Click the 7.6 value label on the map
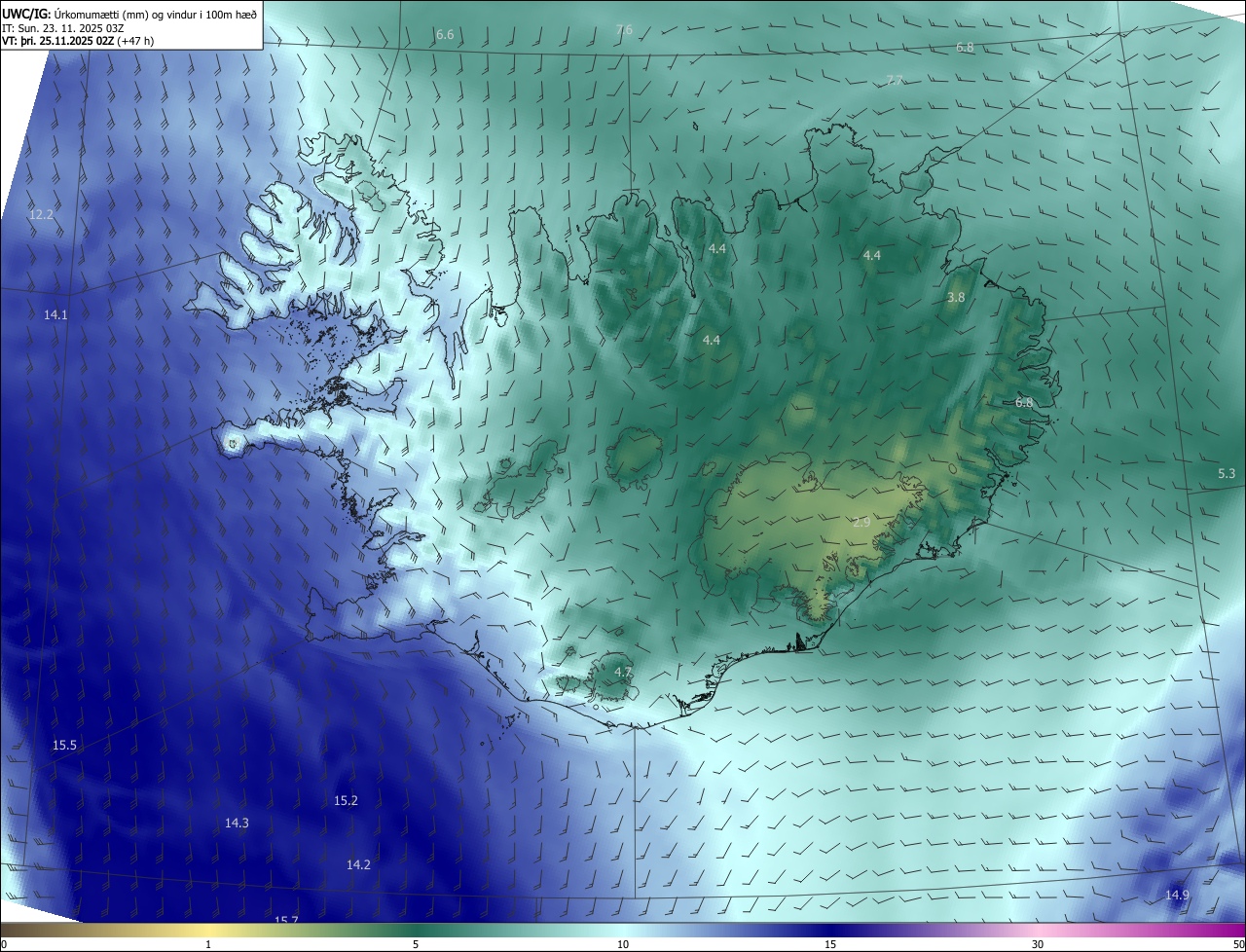 click(624, 30)
